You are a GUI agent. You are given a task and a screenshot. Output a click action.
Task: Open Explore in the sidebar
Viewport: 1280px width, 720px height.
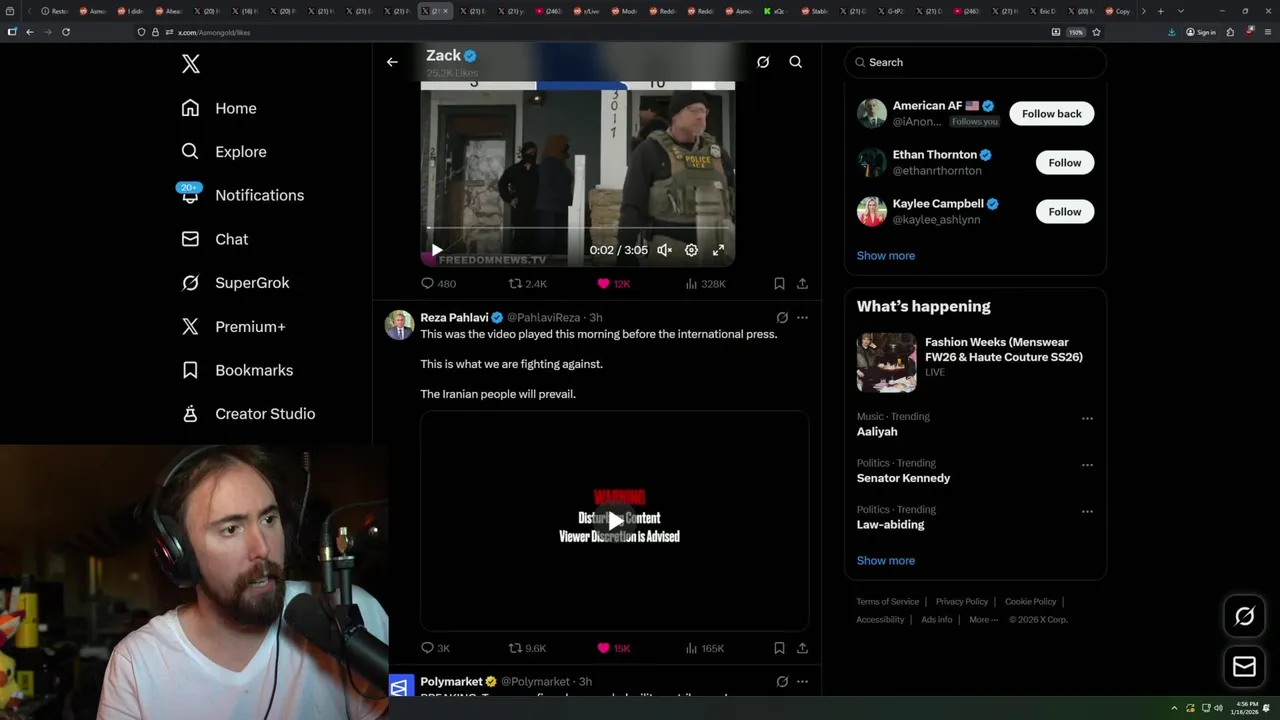[x=224, y=152]
